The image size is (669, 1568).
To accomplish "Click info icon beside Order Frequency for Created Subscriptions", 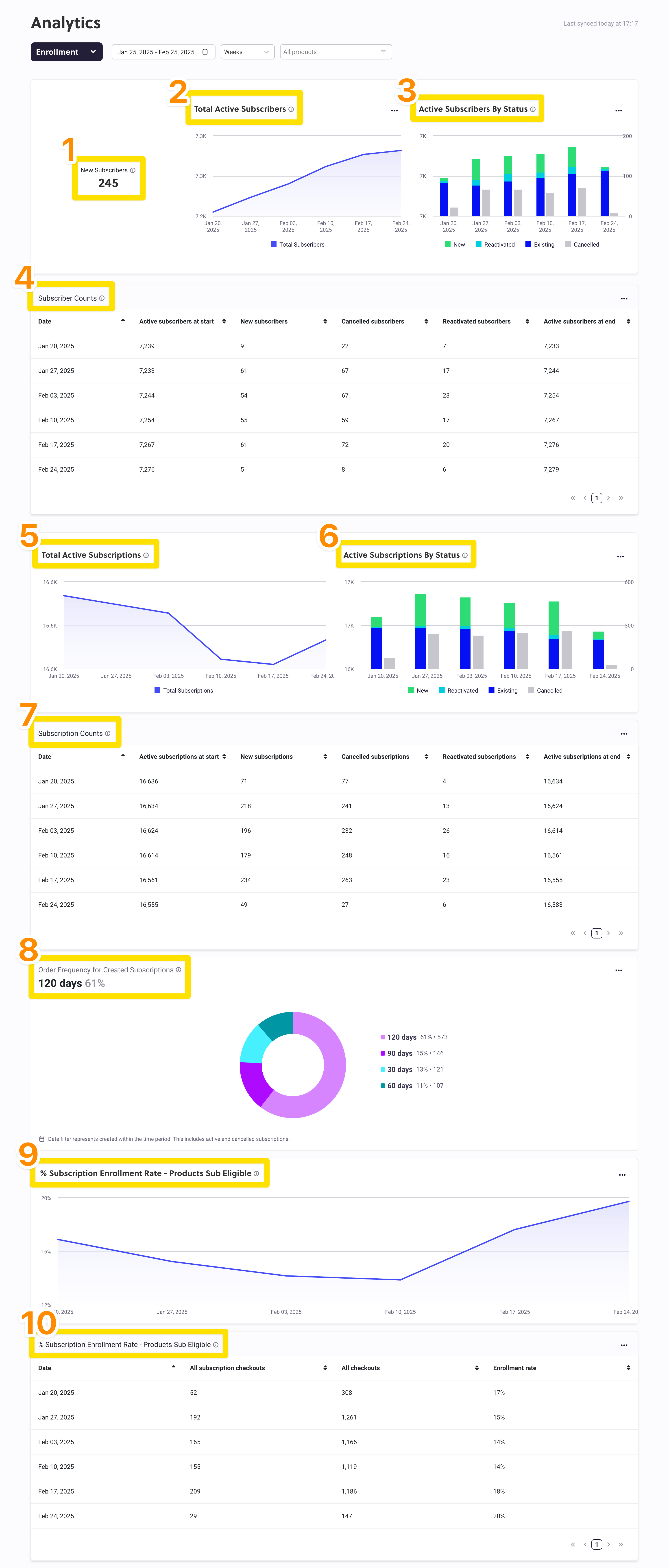I will 178,970.
